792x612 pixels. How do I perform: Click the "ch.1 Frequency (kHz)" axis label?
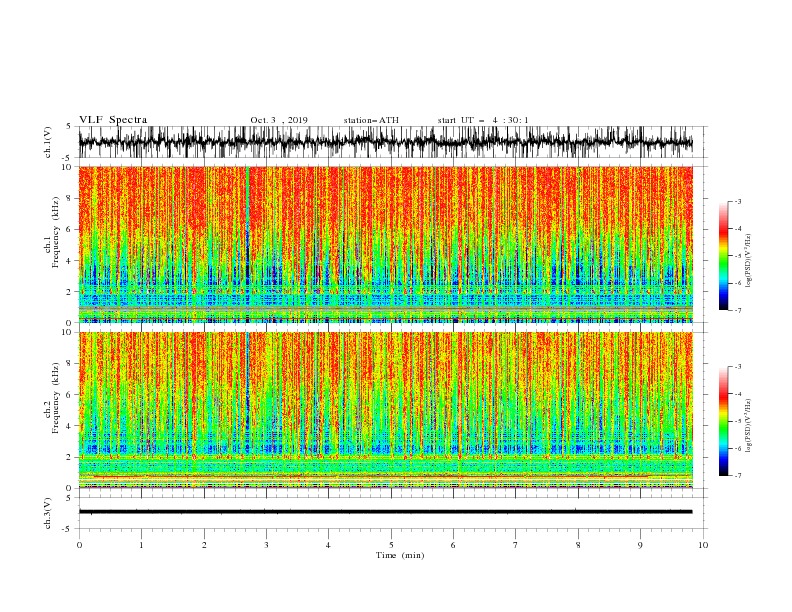click(52, 232)
